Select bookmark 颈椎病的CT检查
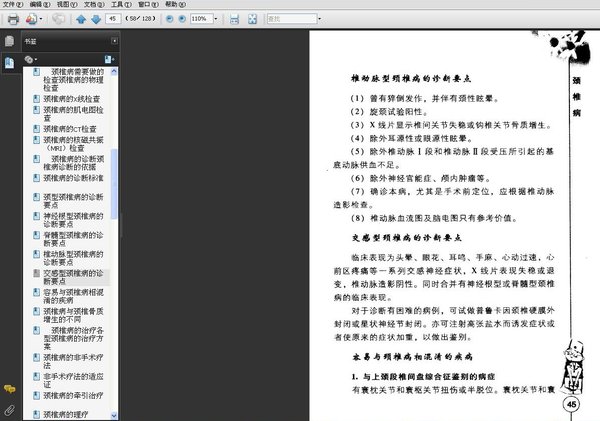The image size is (600, 421). pos(70,129)
